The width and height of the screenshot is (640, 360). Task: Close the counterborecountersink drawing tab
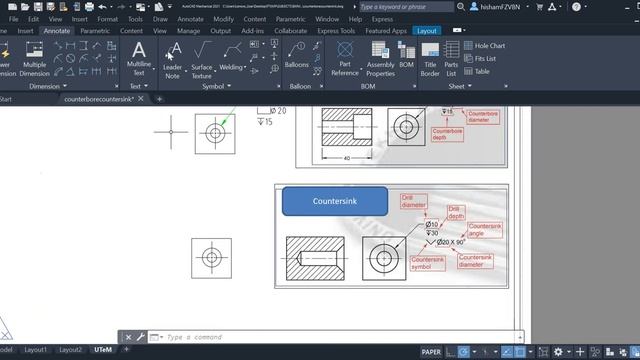tap(141, 99)
